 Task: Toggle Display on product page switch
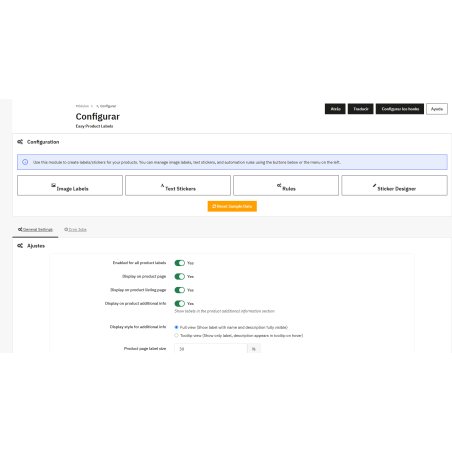pyautogui.click(x=180, y=276)
